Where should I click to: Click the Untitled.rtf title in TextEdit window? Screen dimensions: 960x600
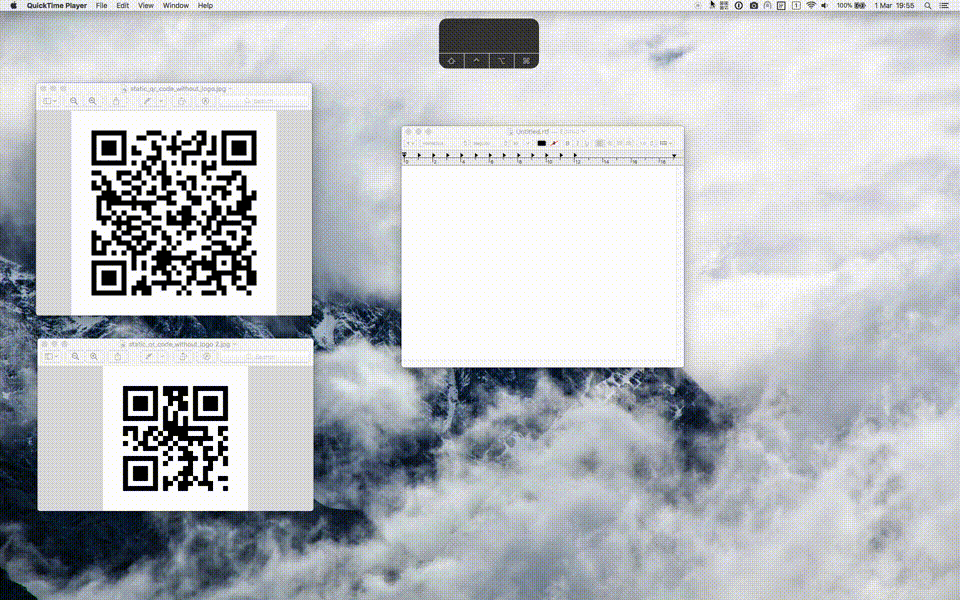[x=532, y=132]
